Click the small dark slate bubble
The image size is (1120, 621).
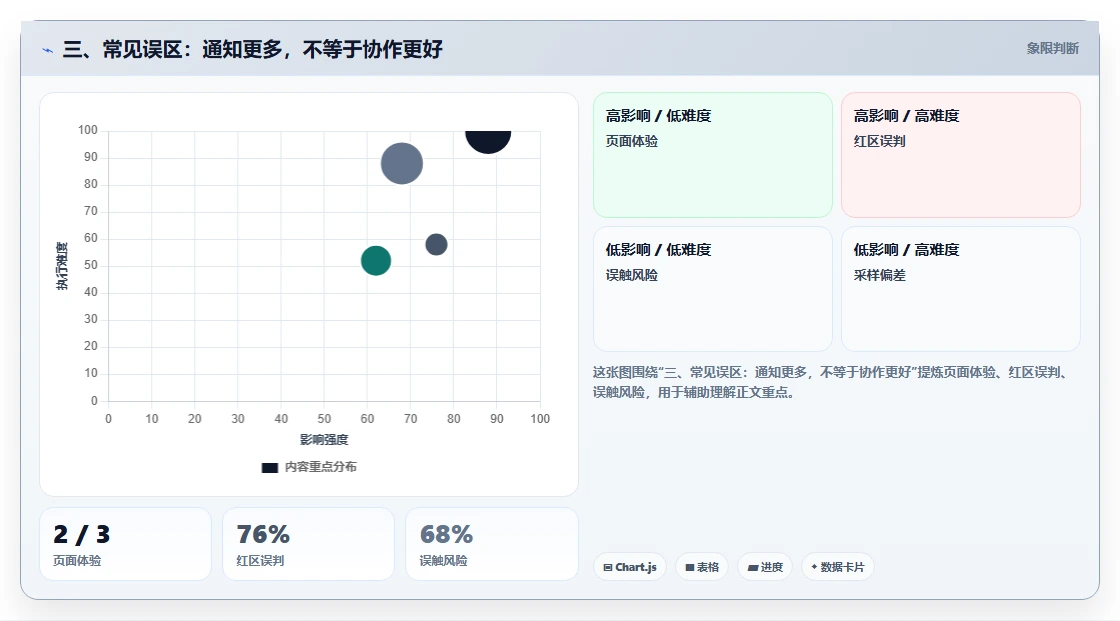pyautogui.click(x=436, y=244)
